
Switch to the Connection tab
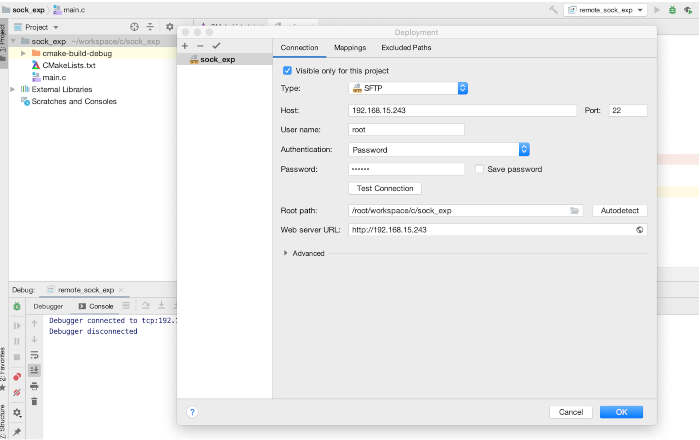(299, 47)
